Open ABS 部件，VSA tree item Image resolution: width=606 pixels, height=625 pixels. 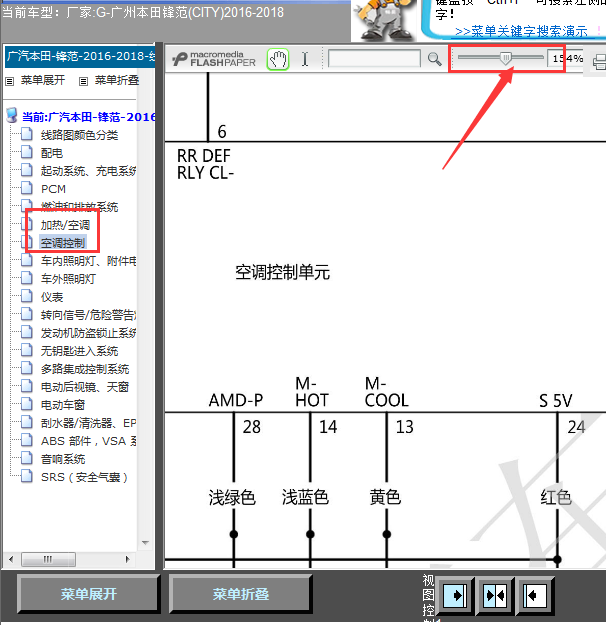(x=88, y=441)
